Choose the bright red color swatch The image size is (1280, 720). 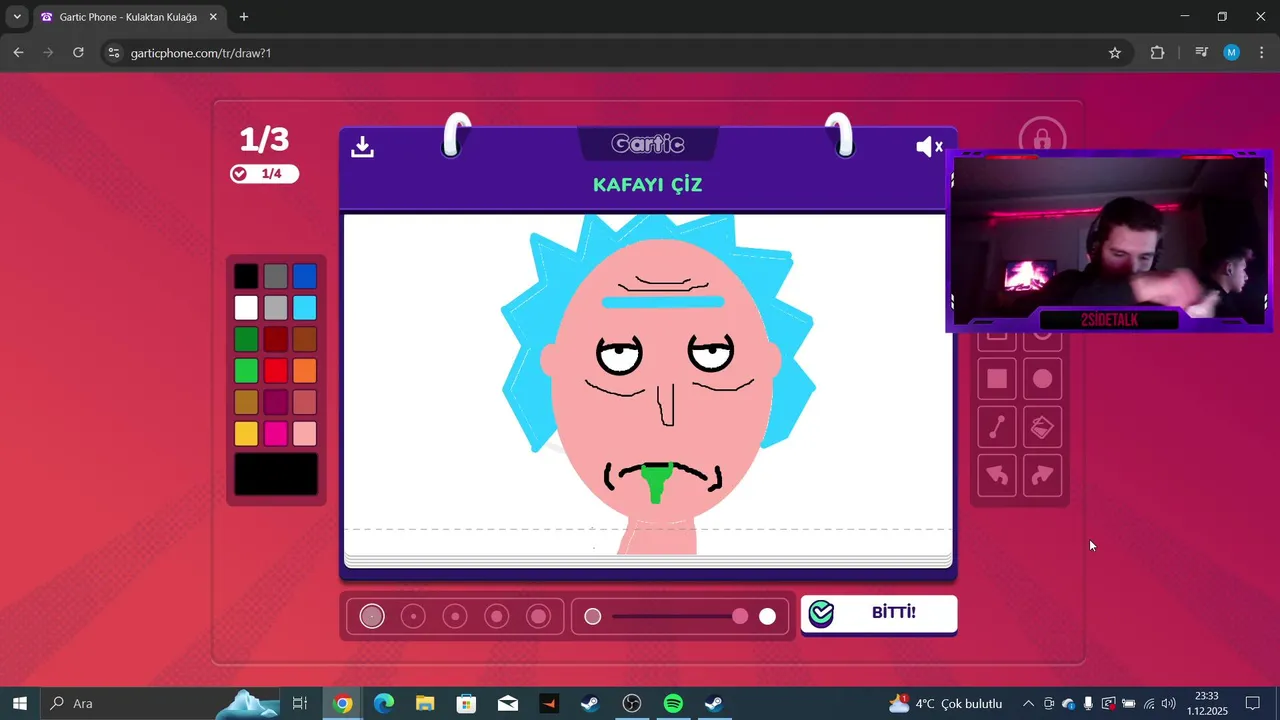click(x=276, y=370)
